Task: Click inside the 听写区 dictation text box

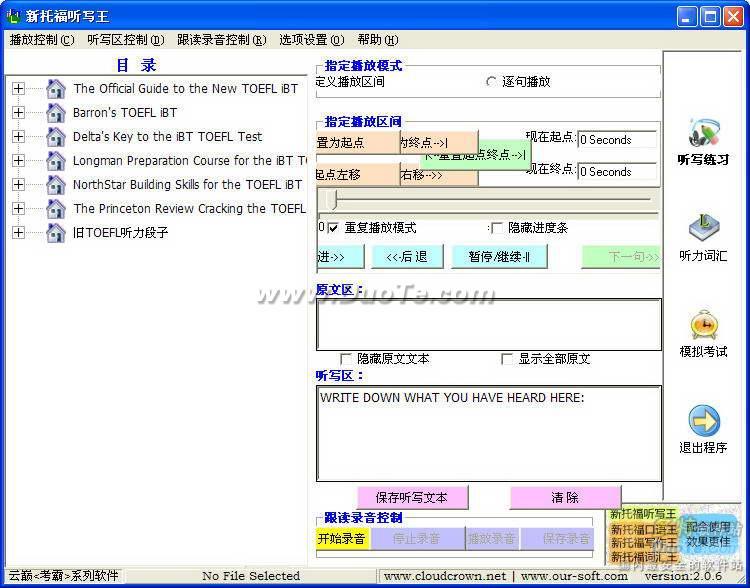Action: [489, 433]
